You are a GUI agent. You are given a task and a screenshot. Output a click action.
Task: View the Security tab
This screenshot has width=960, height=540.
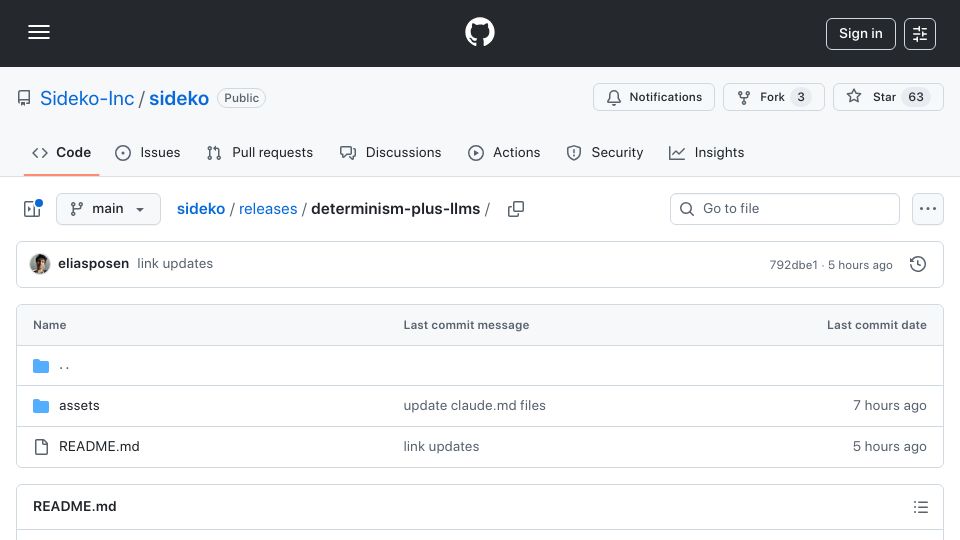point(605,152)
